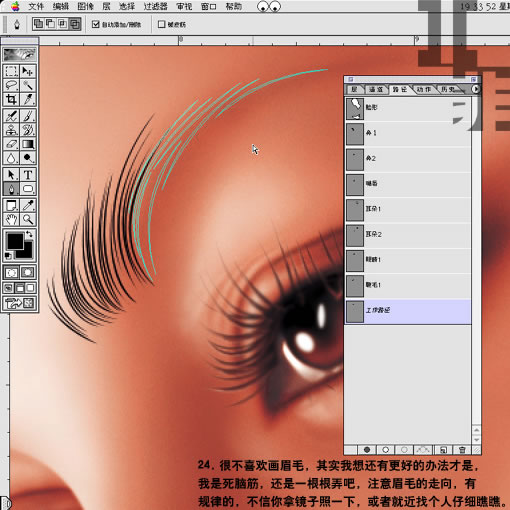This screenshot has height=510, width=510.
Task: Select the Notes tool
Action: (11, 205)
